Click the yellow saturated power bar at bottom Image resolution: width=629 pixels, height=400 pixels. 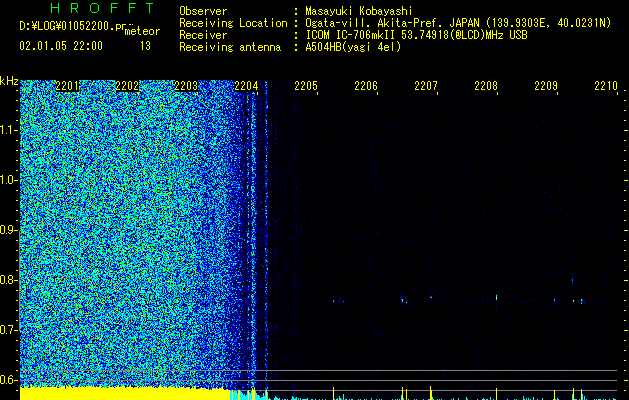[x=124, y=394]
